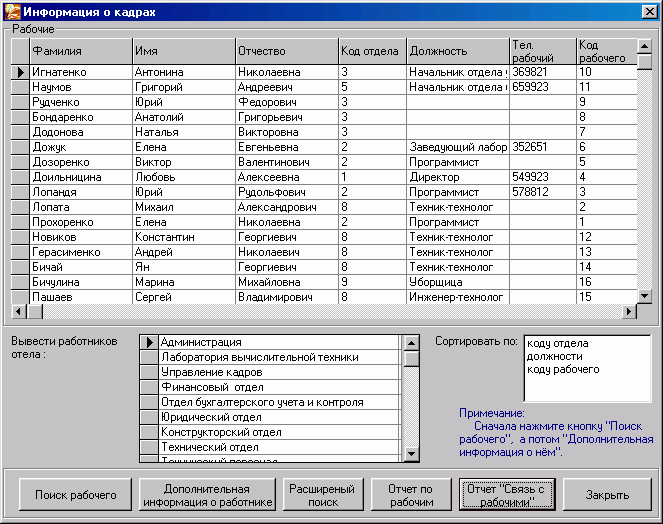Open 'Дополнительная информация о работнике'
This screenshot has height=524, width=663.
206,495
